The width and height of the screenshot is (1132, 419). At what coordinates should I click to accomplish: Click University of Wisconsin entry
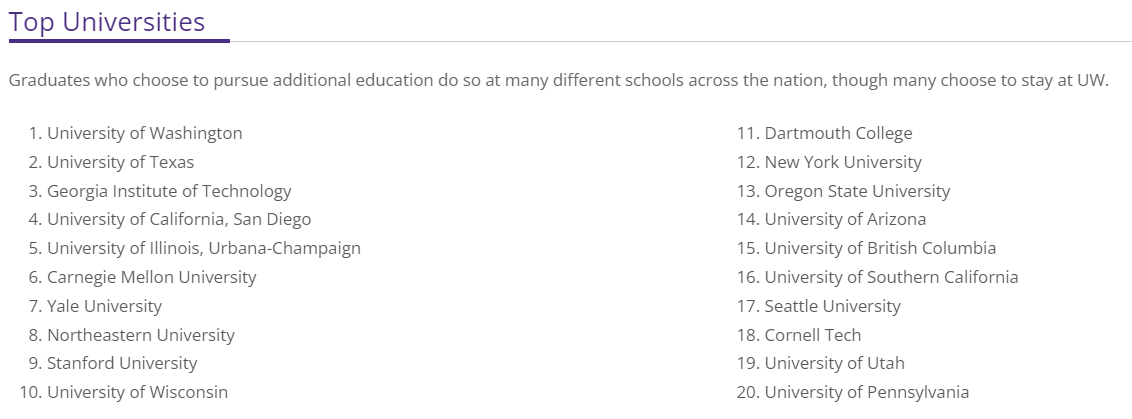(138, 392)
